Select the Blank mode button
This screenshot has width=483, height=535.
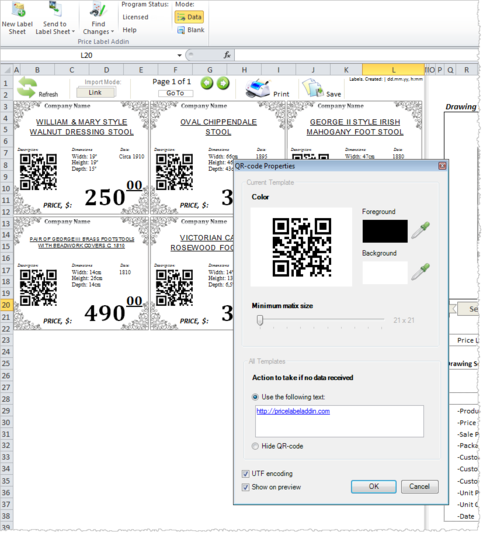(x=190, y=30)
